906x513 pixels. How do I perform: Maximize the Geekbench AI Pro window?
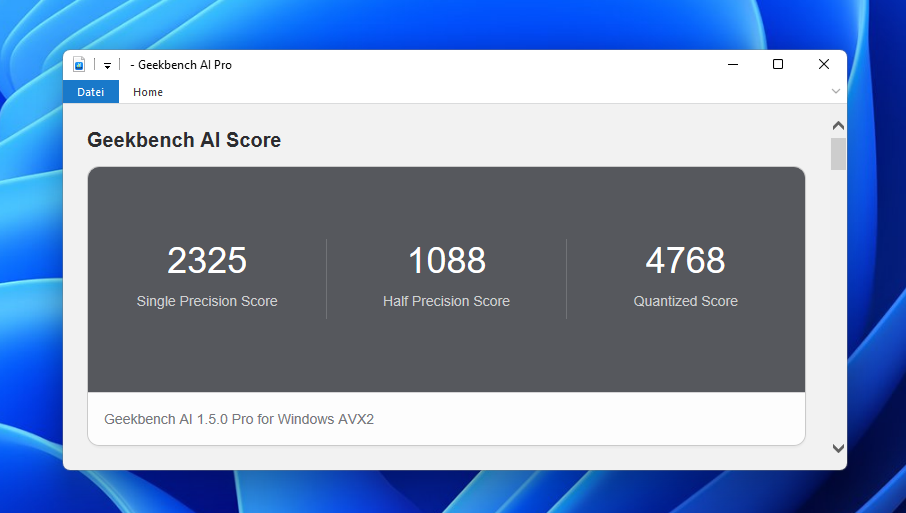[778, 64]
